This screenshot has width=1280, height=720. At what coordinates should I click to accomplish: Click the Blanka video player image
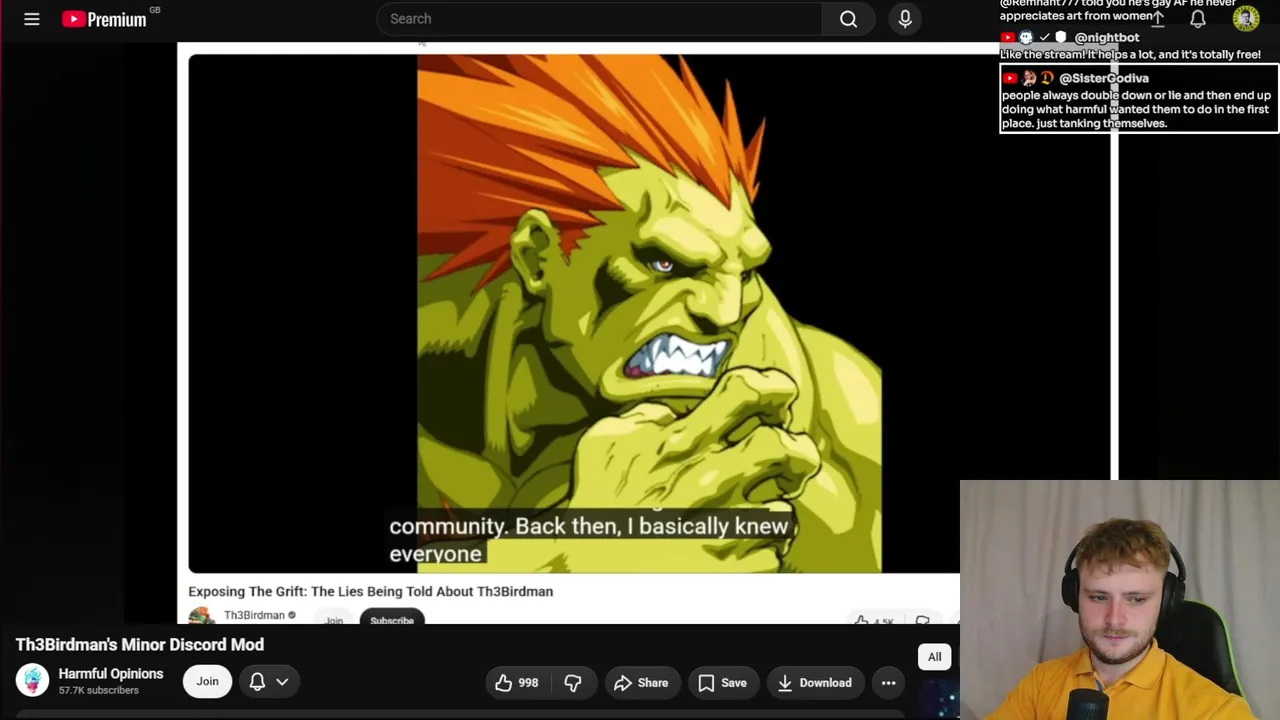coord(649,314)
